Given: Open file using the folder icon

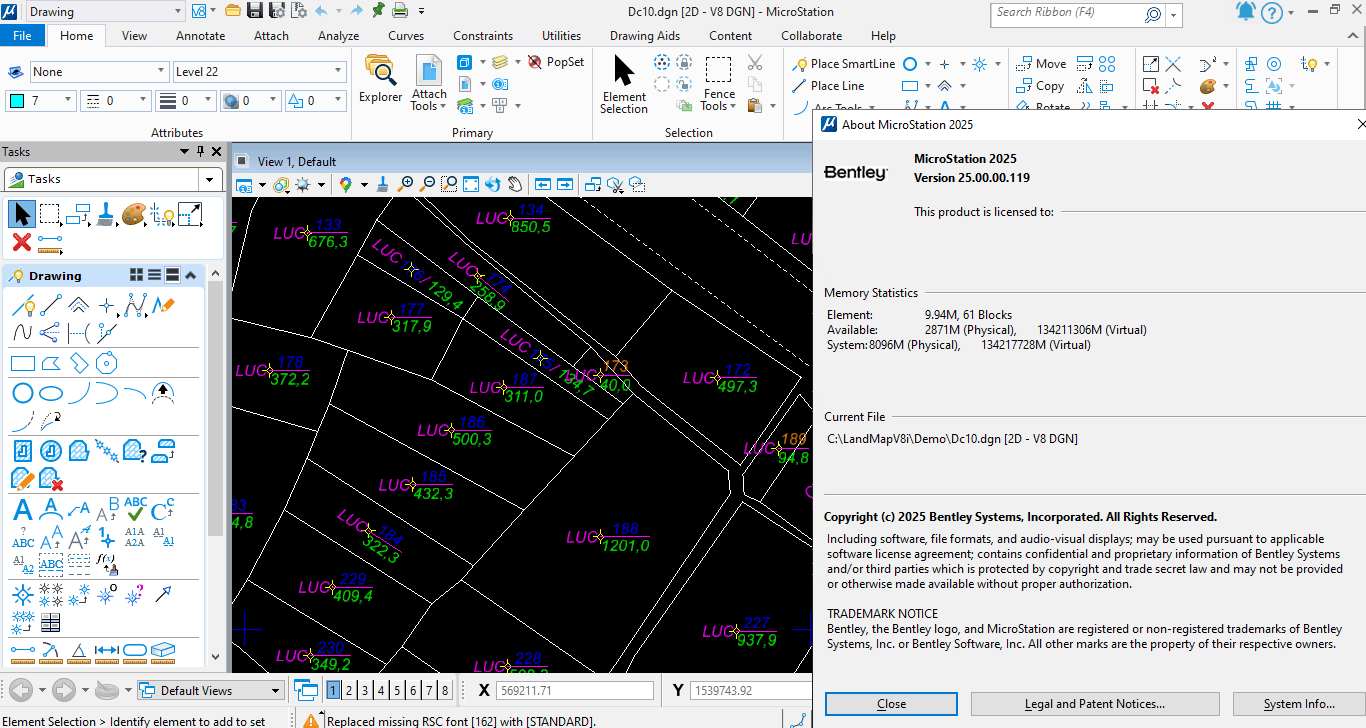Looking at the screenshot, I should click(233, 11).
